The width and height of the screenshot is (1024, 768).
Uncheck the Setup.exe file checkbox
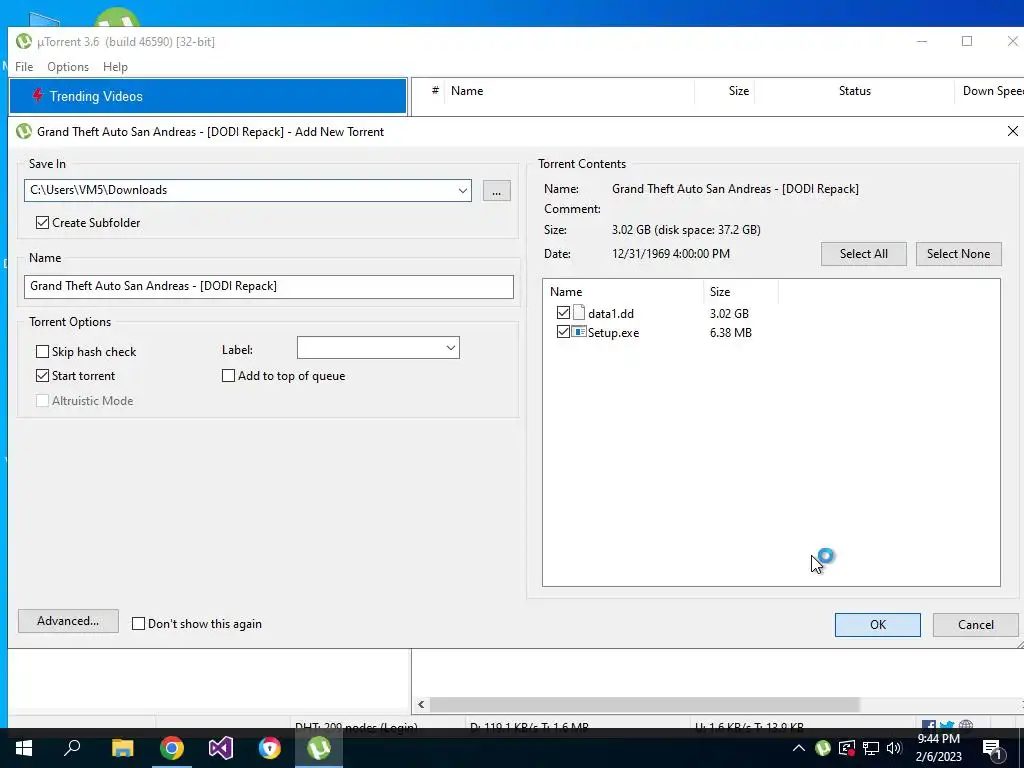[563, 332]
